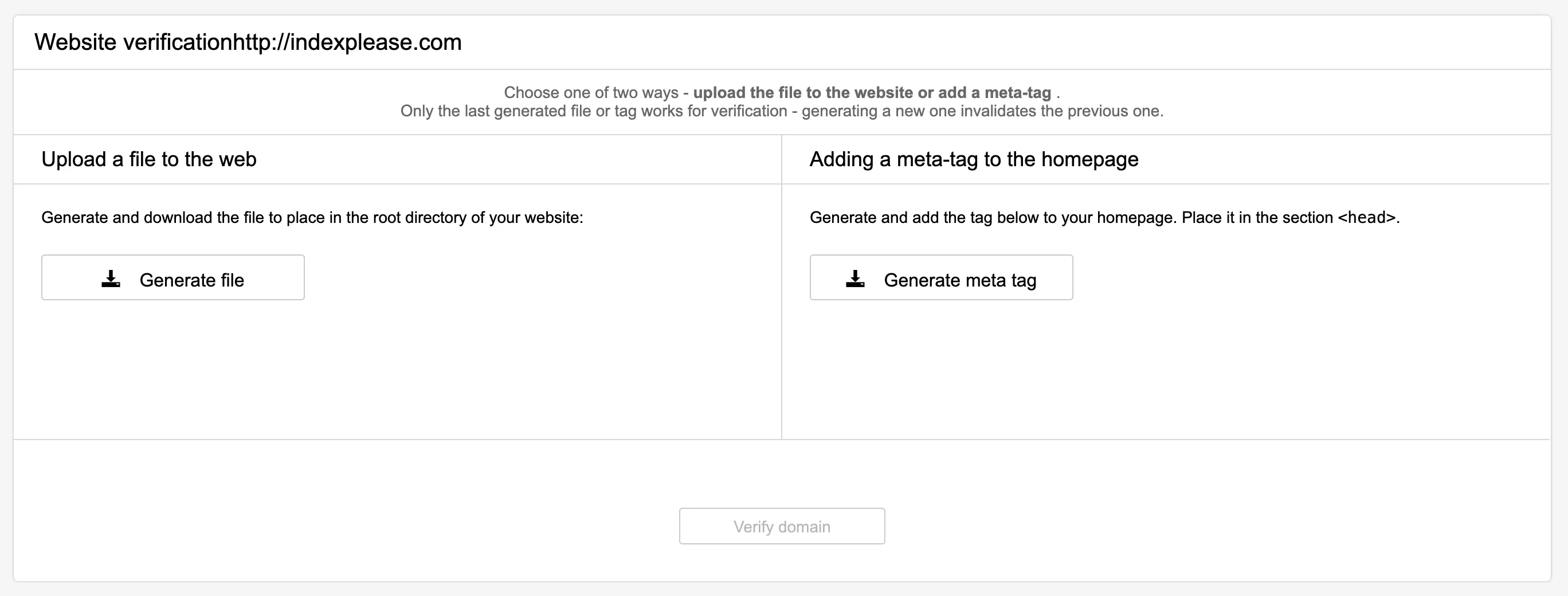1568x596 pixels.
Task: Click the download icon in Generate meta tag
Action: [x=855, y=279]
